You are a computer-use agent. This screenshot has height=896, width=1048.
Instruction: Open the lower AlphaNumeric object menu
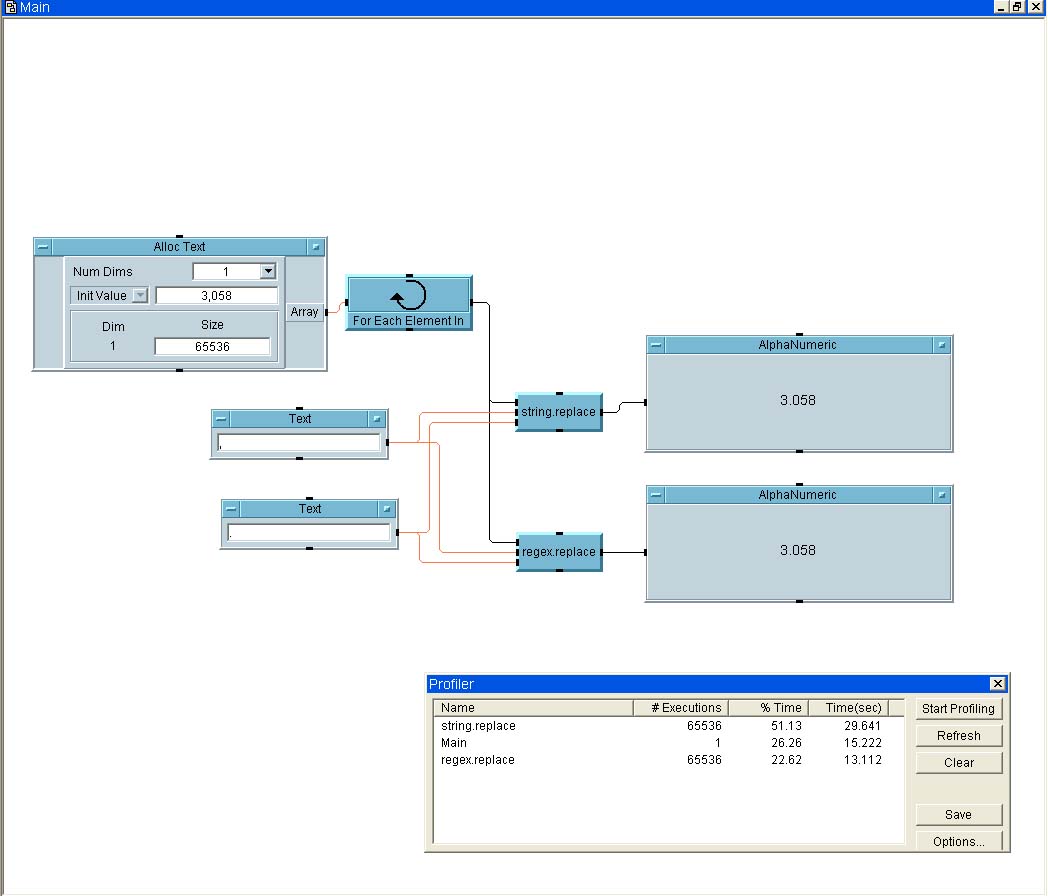click(x=655, y=495)
